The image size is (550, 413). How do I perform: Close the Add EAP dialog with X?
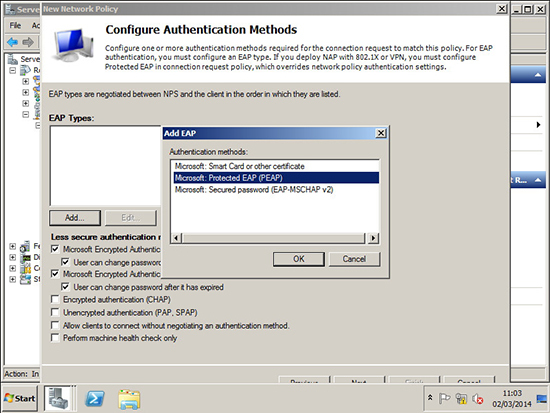[x=381, y=133]
